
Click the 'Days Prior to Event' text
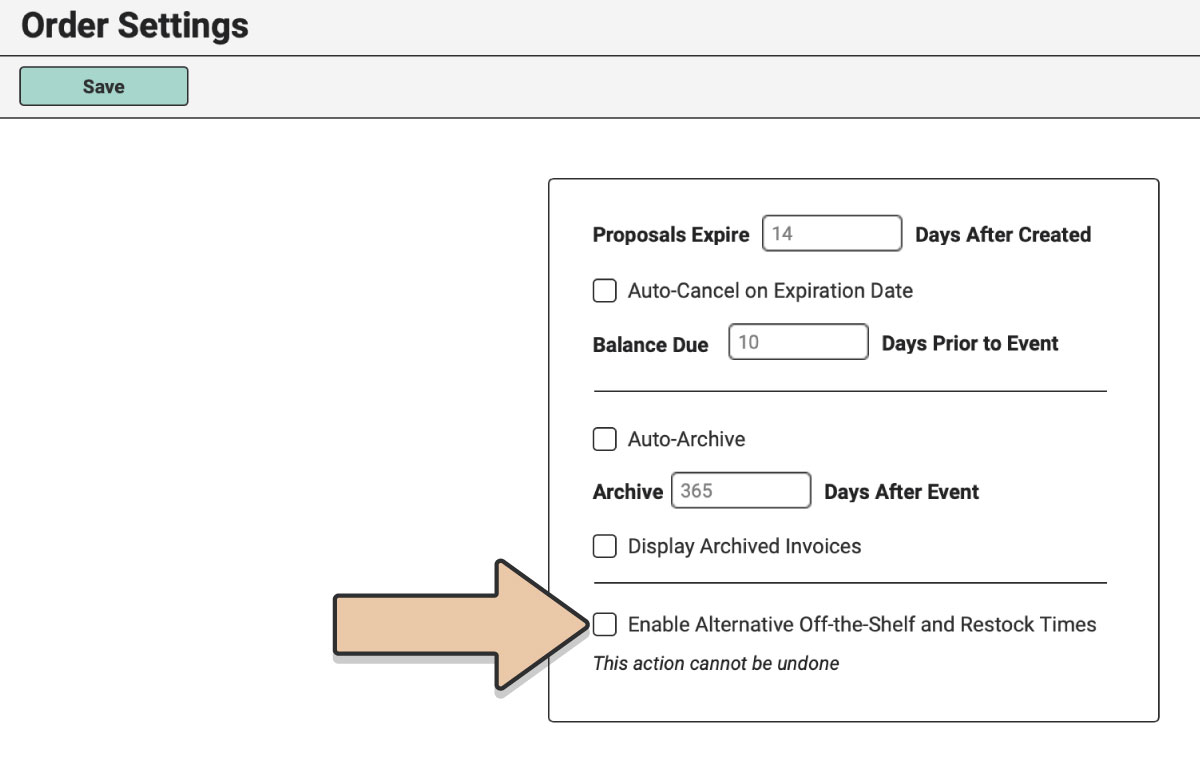pyautogui.click(x=970, y=343)
